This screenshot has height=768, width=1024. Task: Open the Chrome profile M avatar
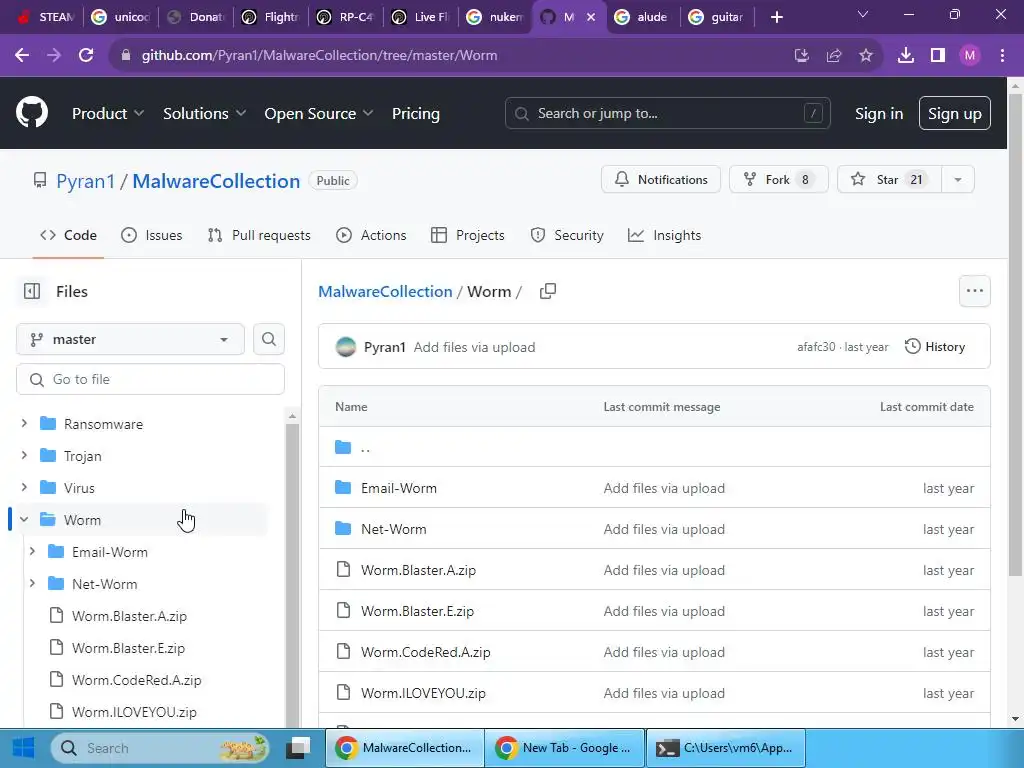pyautogui.click(x=970, y=56)
